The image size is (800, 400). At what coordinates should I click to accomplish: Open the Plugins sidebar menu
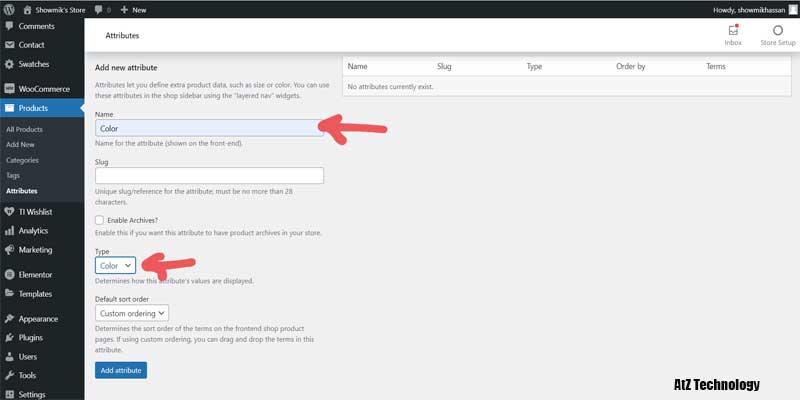(30, 337)
